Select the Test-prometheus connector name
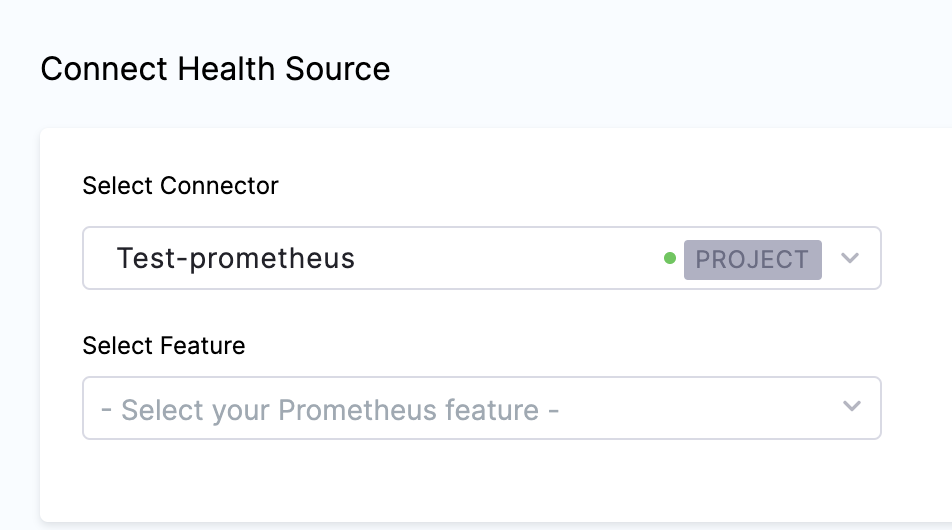The height and width of the screenshot is (530, 952). point(236,258)
